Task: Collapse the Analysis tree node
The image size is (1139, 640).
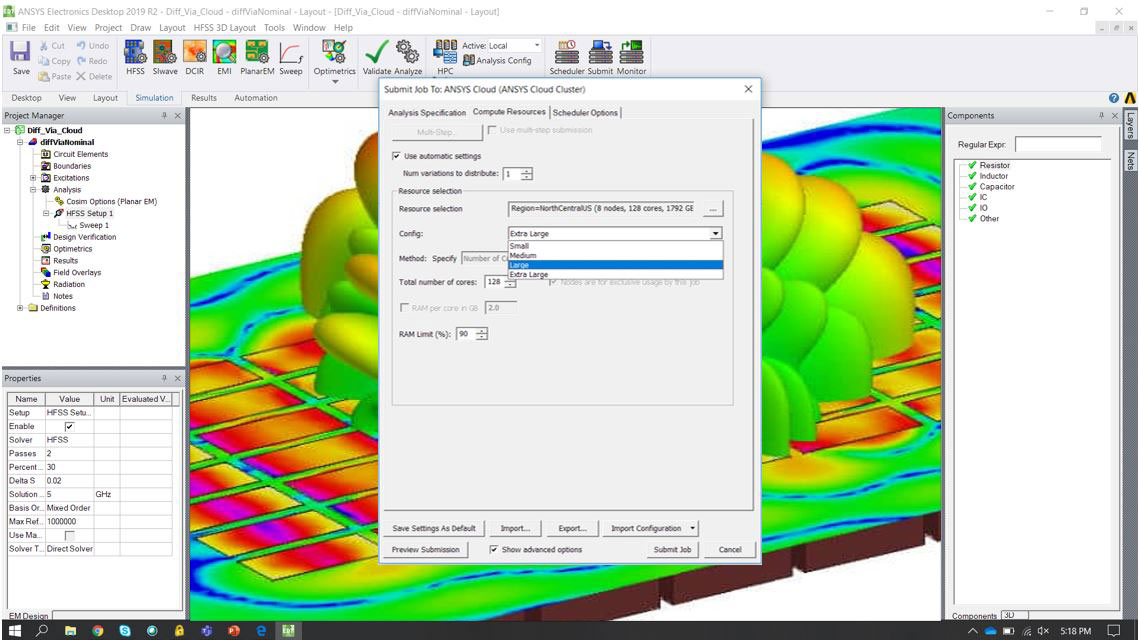Action: click(33, 190)
